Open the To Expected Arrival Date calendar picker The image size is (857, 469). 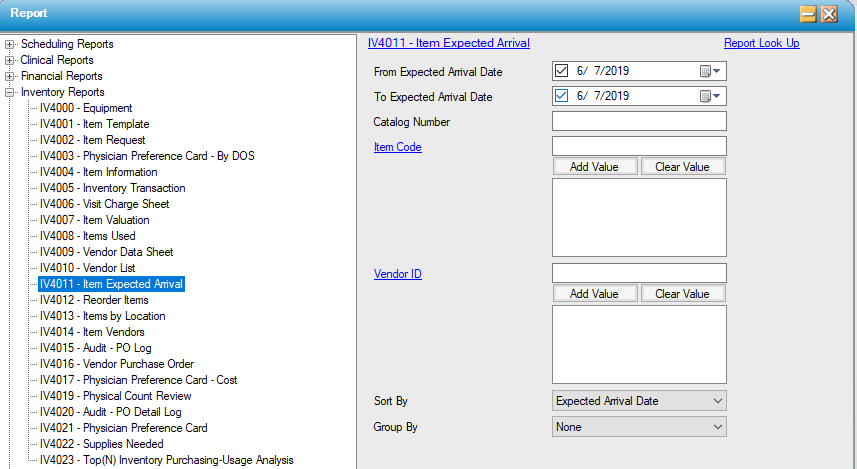[710, 97]
